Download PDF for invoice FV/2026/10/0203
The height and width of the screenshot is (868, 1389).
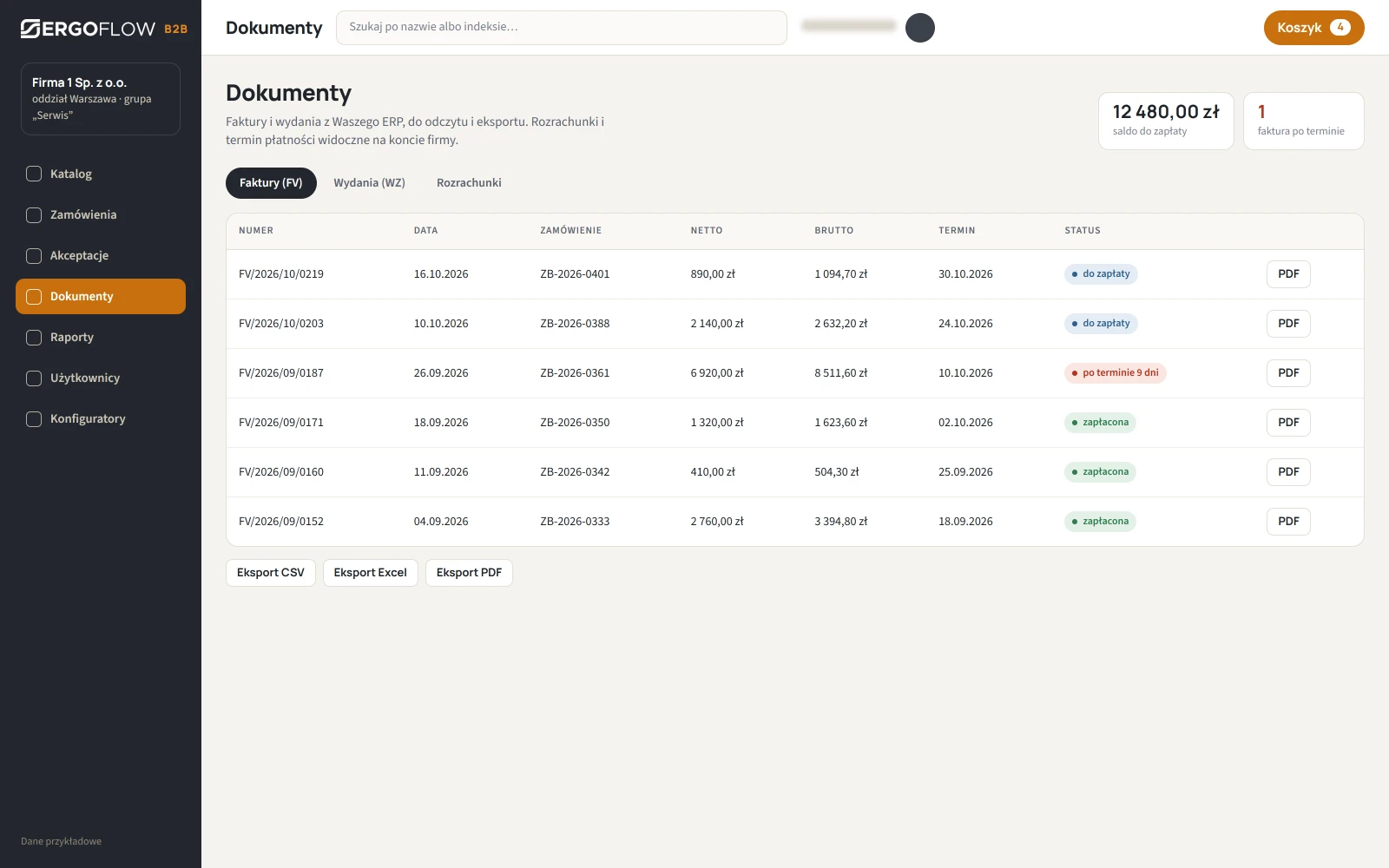pyautogui.click(x=1288, y=324)
